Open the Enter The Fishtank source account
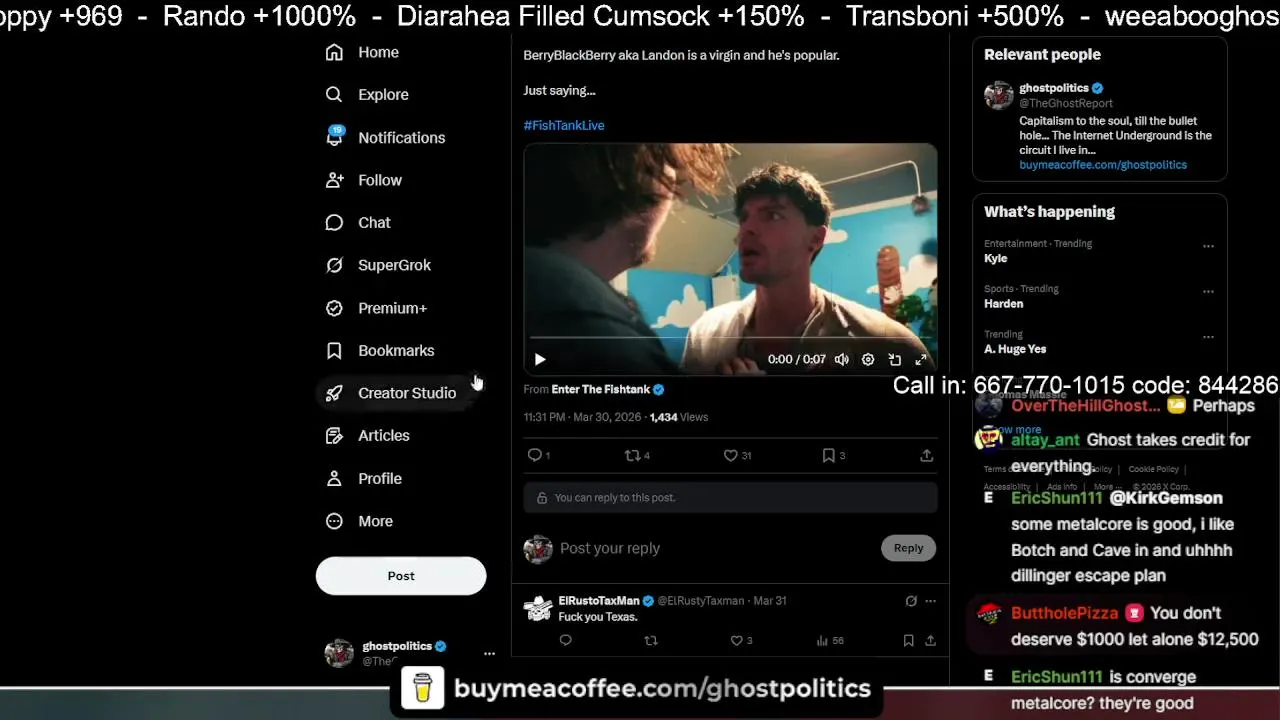The height and width of the screenshot is (720, 1280). (608, 389)
